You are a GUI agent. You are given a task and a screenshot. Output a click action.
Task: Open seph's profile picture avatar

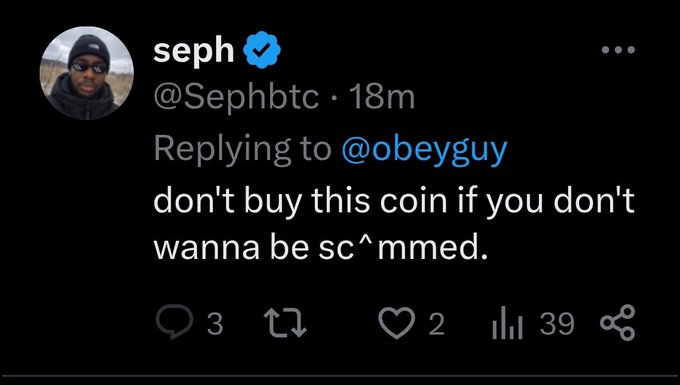[87, 73]
